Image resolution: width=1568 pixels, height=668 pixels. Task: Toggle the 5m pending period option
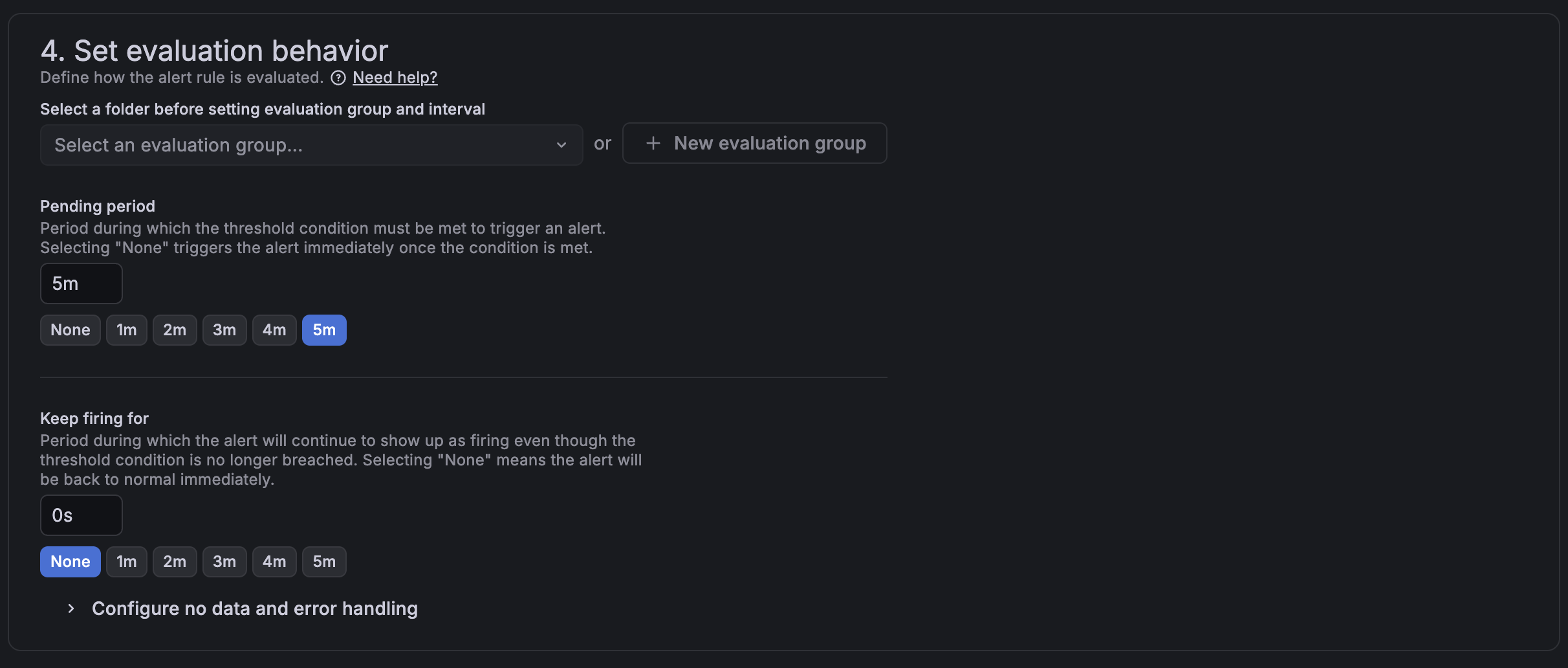(324, 329)
